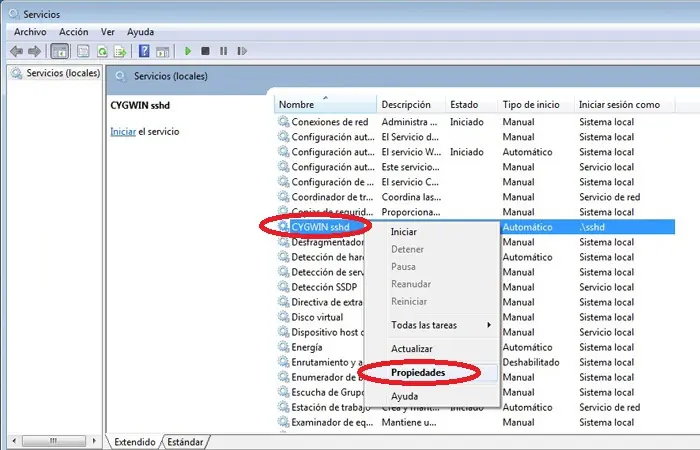Image resolution: width=700 pixels, height=450 pixels.
Task: Click Deshabilitado startup type cell
Action: 531,362
